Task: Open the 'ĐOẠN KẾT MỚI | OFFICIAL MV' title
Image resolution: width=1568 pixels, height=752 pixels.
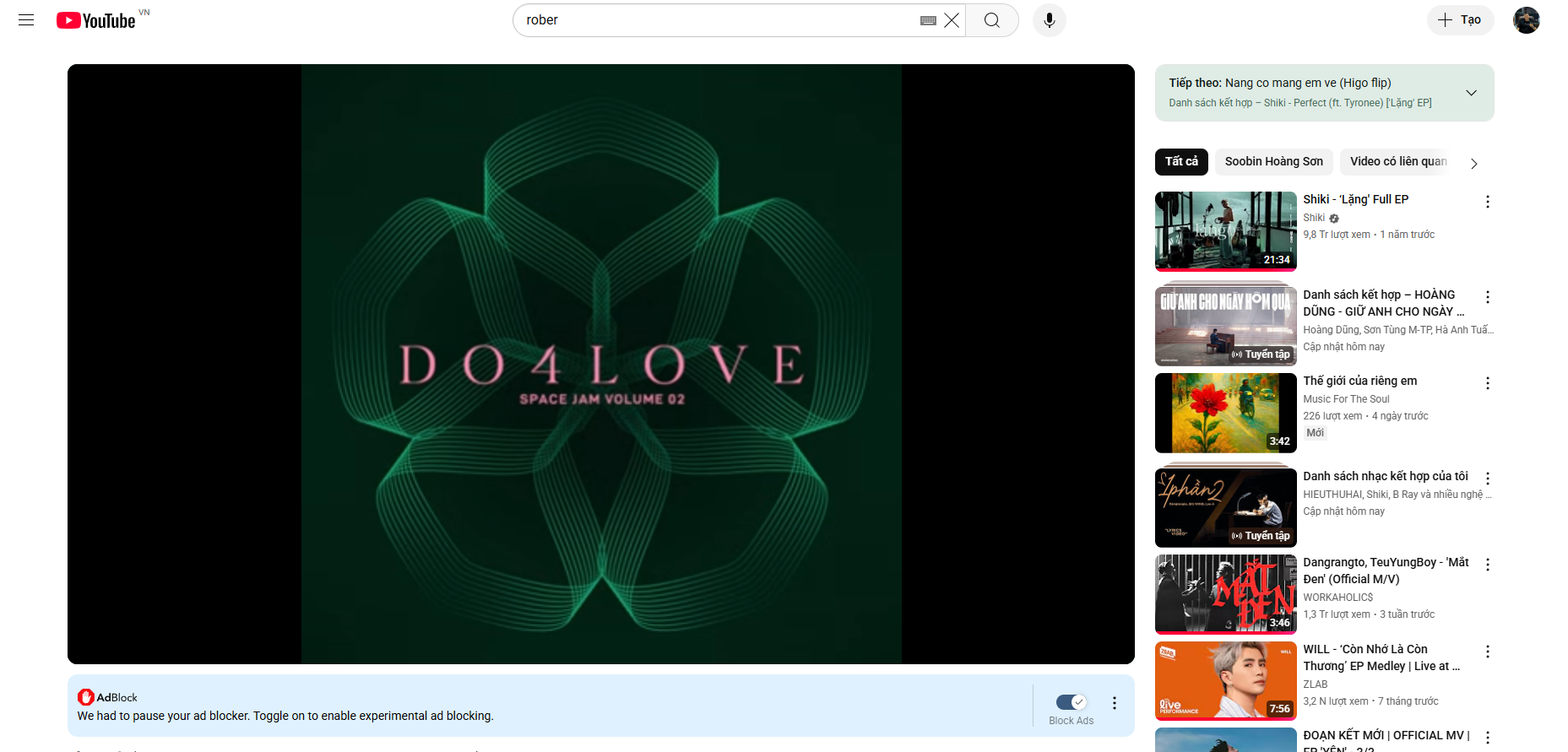Action: [x=1386, y=738]
